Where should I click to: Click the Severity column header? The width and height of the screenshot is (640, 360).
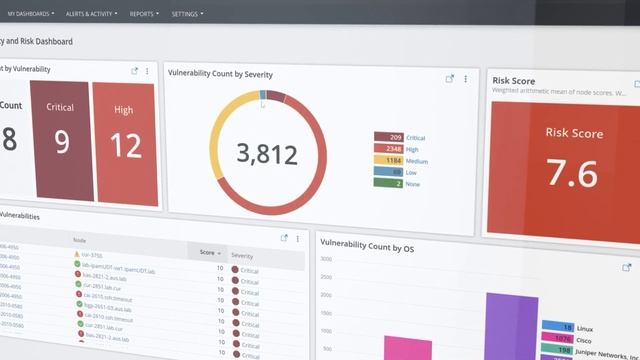tap(242, 256)
